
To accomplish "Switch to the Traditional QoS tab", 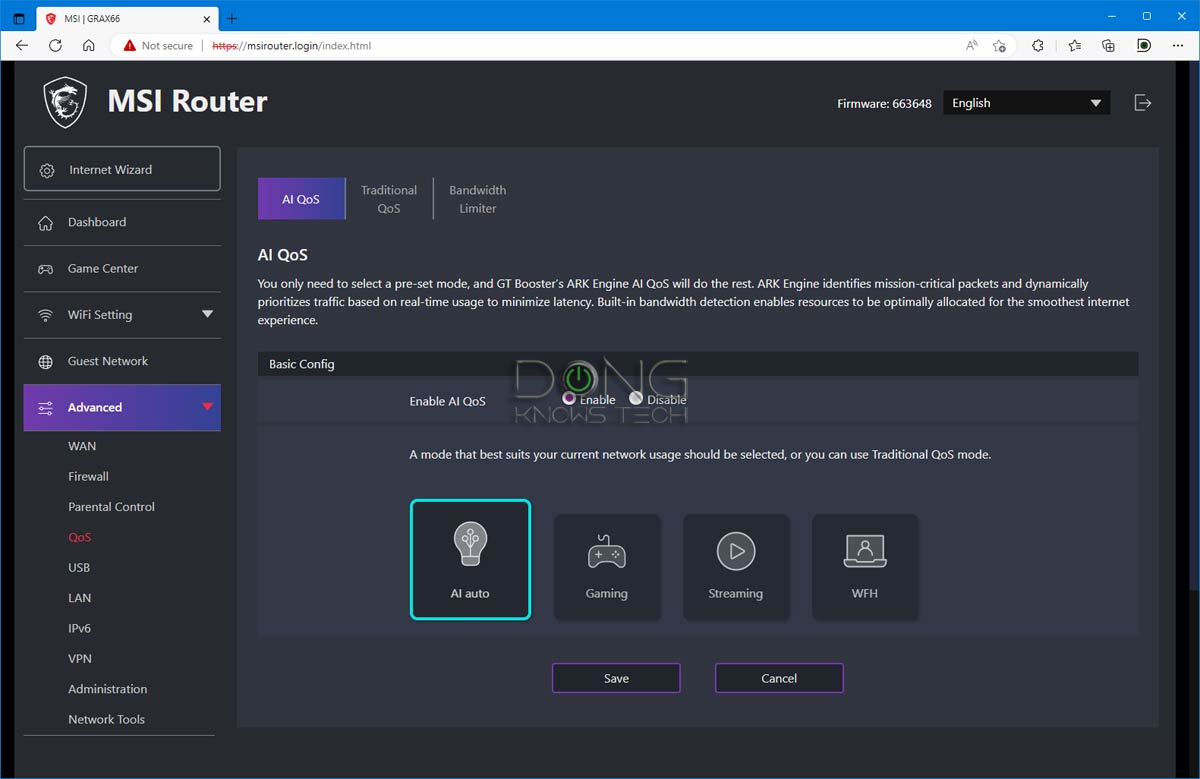I will coord(389,199).
